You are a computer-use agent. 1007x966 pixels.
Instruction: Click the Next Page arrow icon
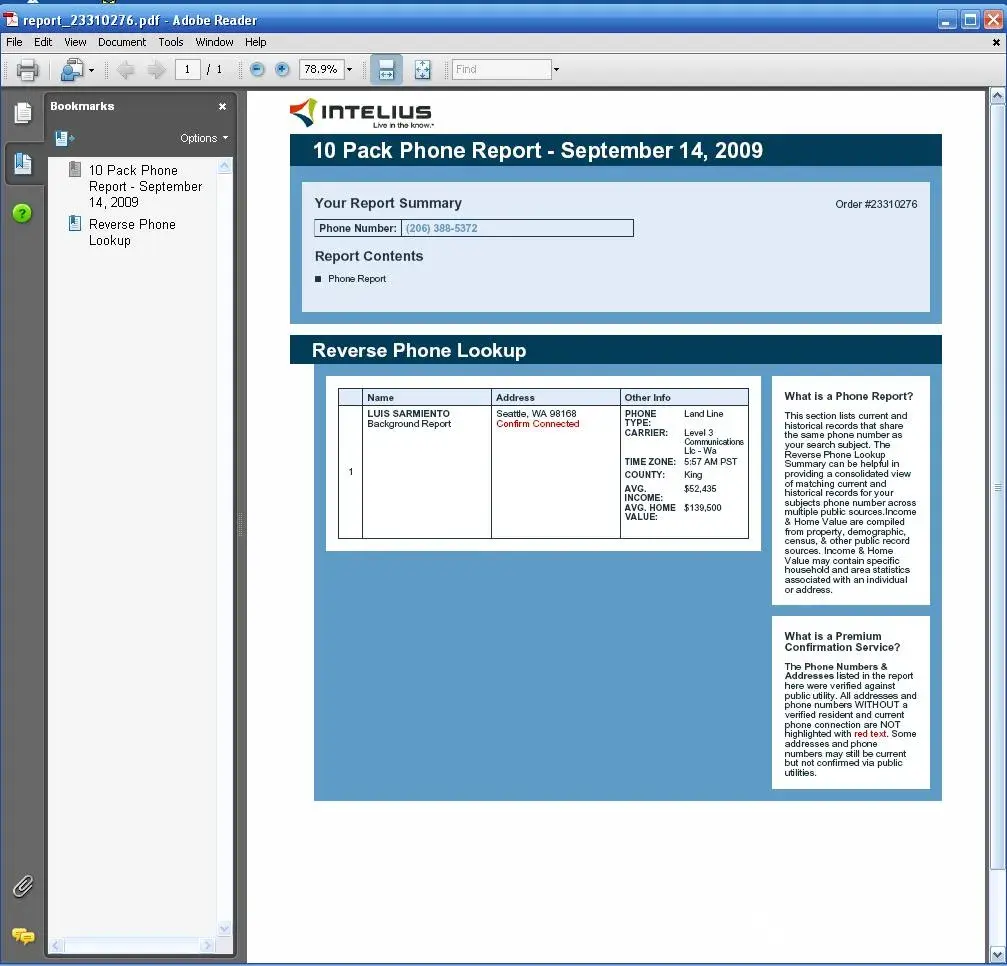coord(156,70)
